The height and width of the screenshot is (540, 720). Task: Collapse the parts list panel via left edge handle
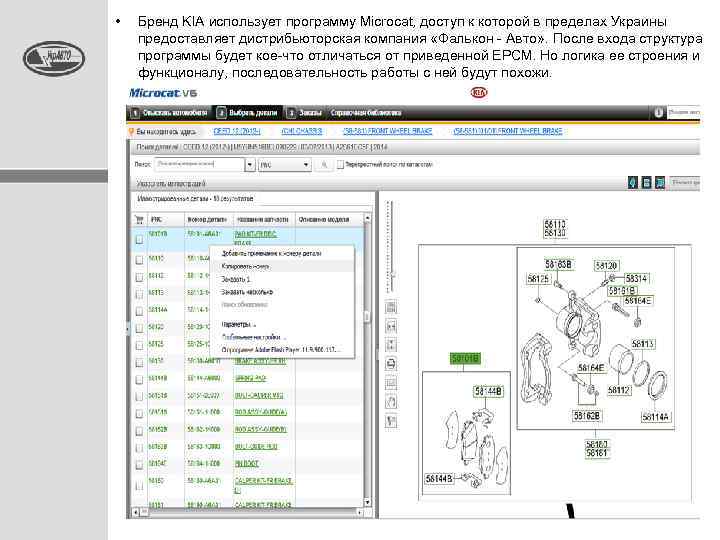(x=128, y=328)
